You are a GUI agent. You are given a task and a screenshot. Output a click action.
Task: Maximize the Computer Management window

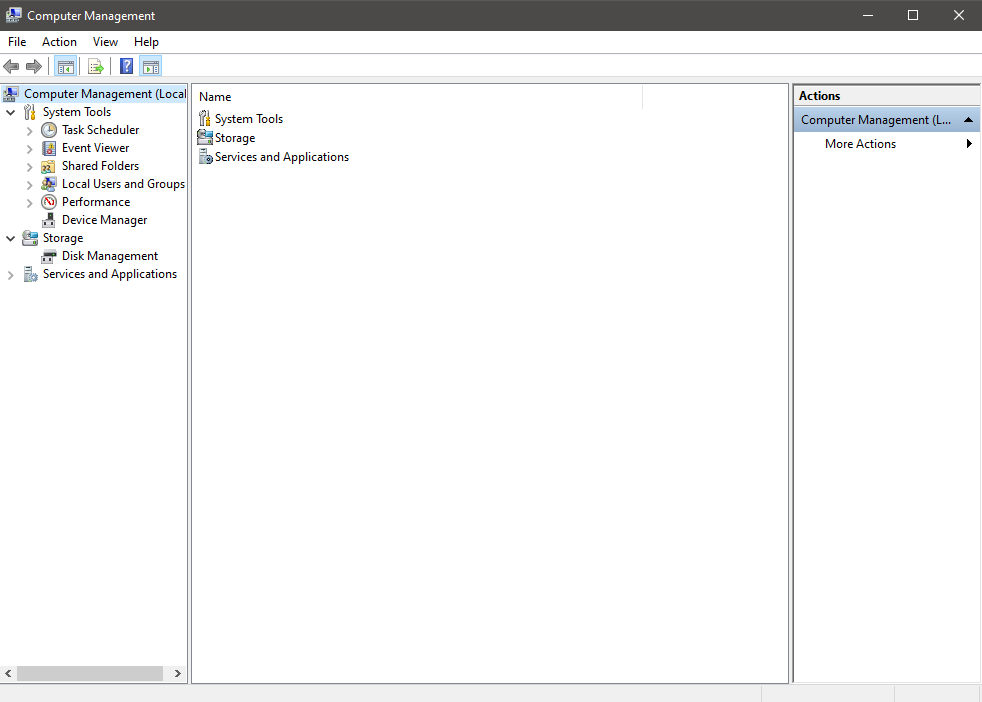(x=913, y=15)
